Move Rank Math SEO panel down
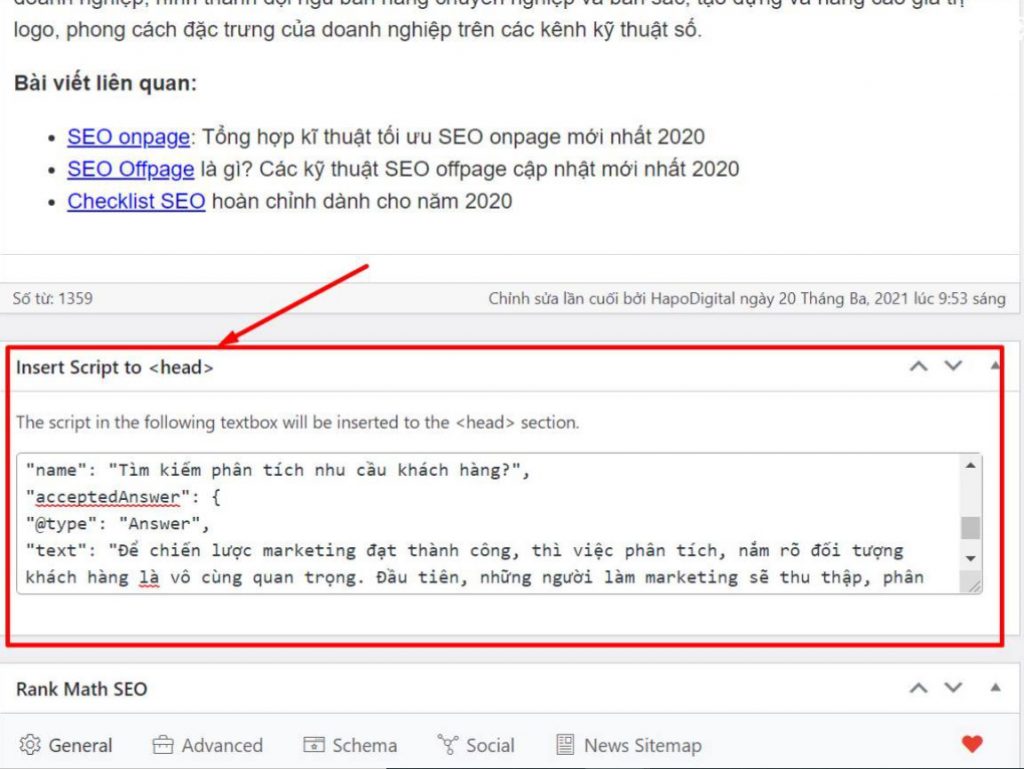This screenshot has width=1024, height=769. [953, 687]
